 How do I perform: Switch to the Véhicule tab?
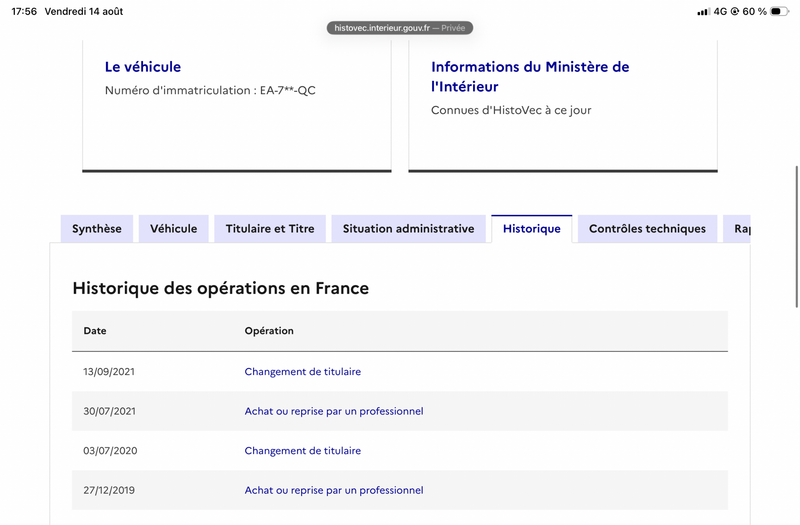click(173, 229)
